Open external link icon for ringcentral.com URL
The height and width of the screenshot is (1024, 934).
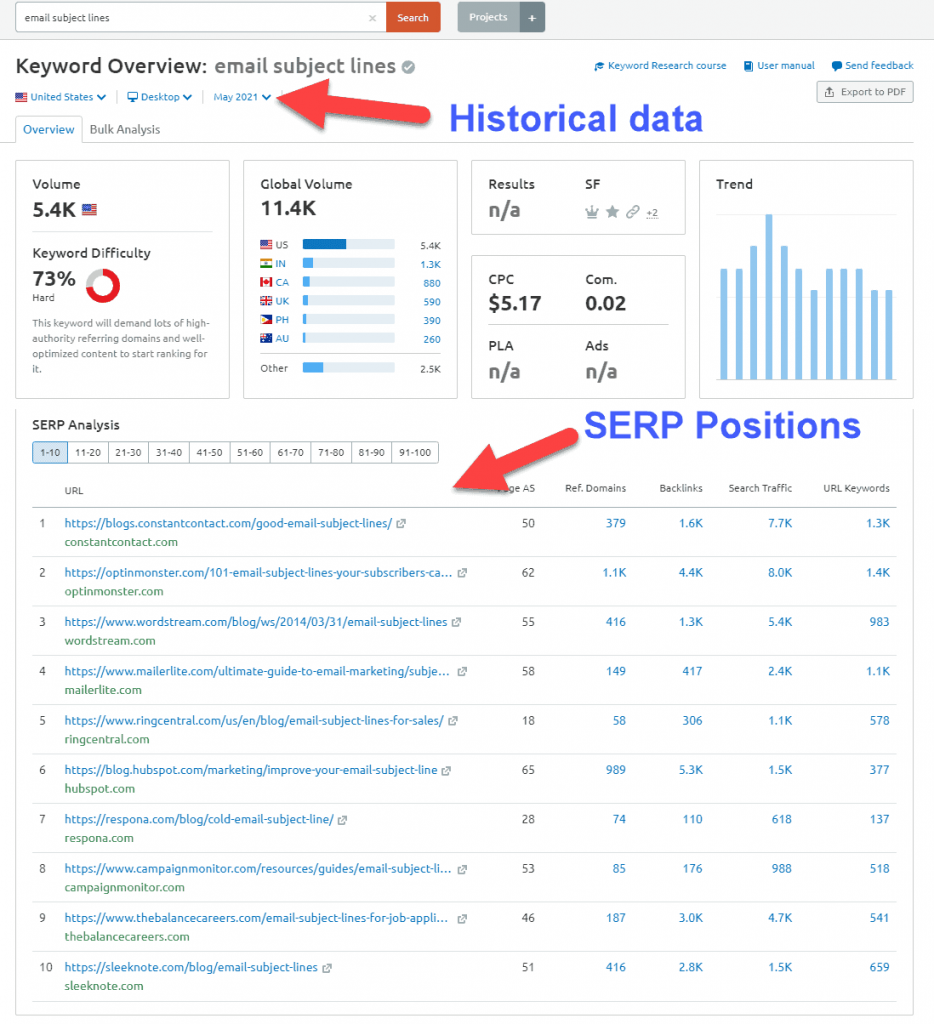(453, 721)
